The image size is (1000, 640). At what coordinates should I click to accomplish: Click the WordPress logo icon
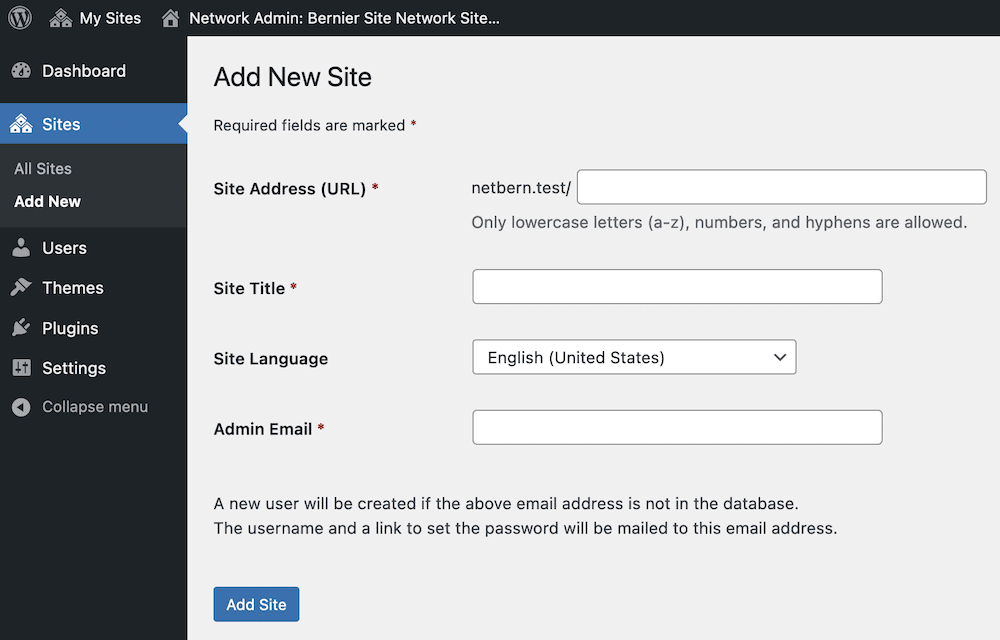pos(20,17)
